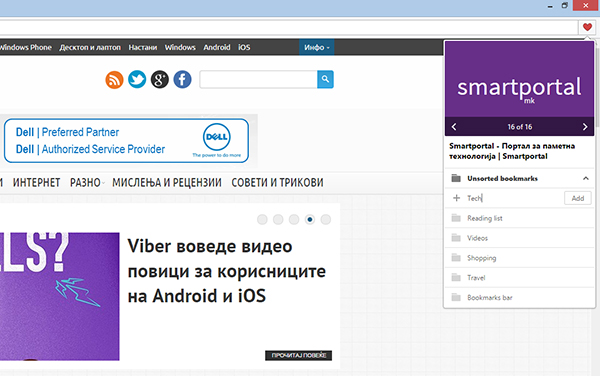The height and width of the screenshot is (376, 600).
Task: Click the Tech new folder name field
Action: pyautogui.click(x=513, y=198)
